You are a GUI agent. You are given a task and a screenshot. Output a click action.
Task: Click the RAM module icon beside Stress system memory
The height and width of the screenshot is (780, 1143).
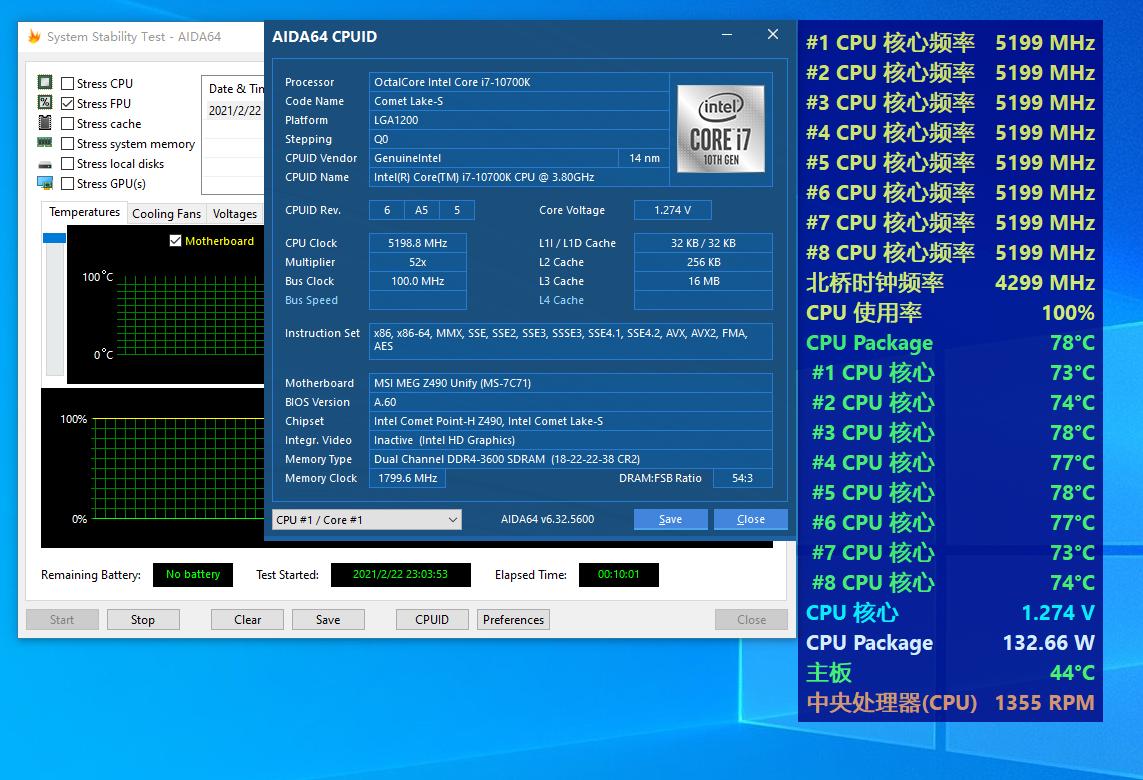(45, 143)
